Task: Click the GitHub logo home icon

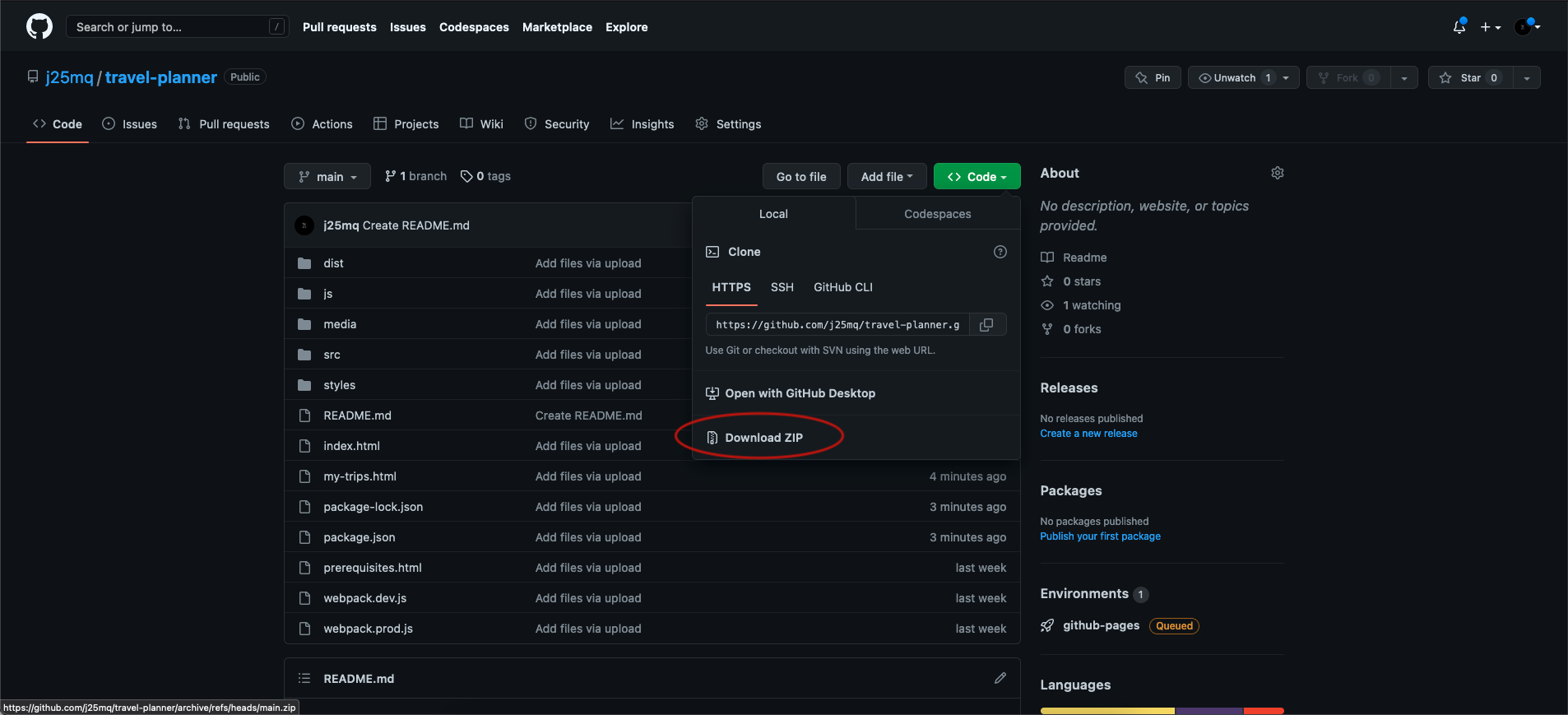Action: point(39,26)
